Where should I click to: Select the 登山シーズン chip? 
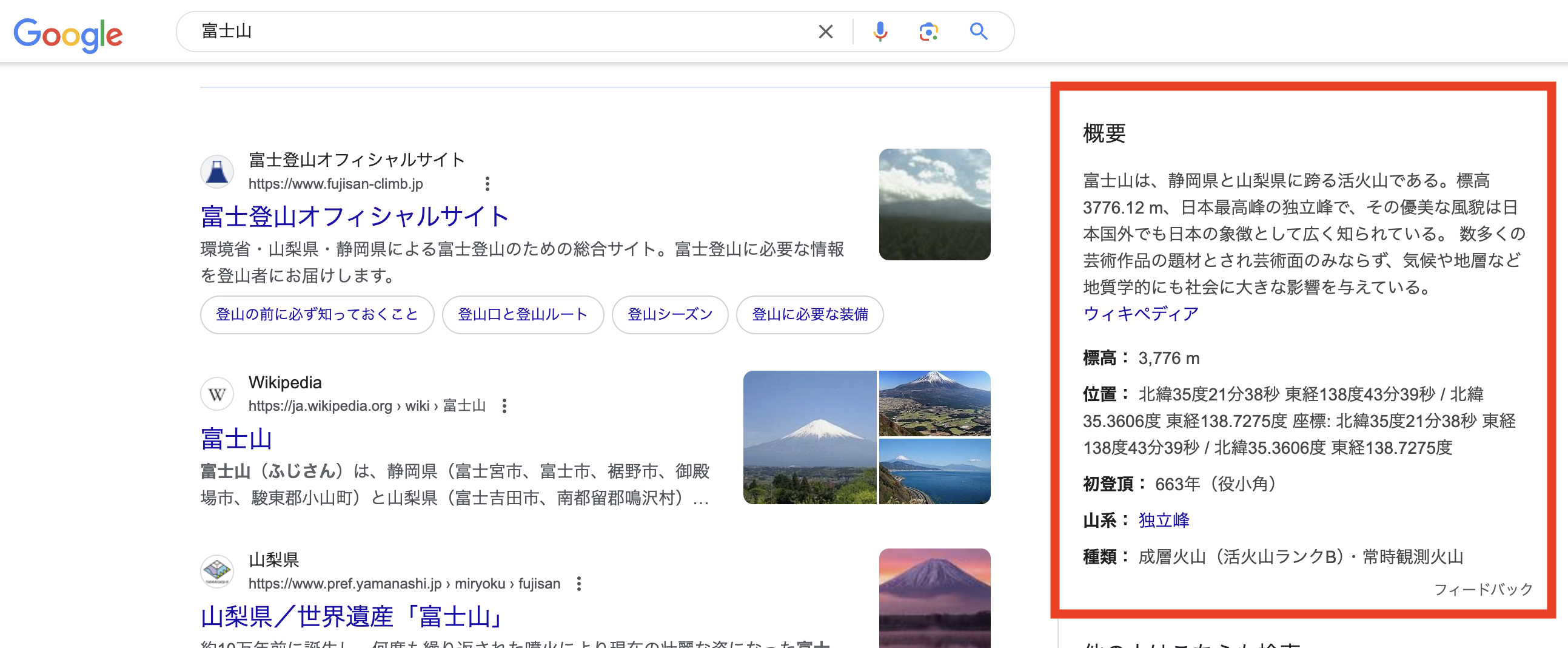coord(670,314)
